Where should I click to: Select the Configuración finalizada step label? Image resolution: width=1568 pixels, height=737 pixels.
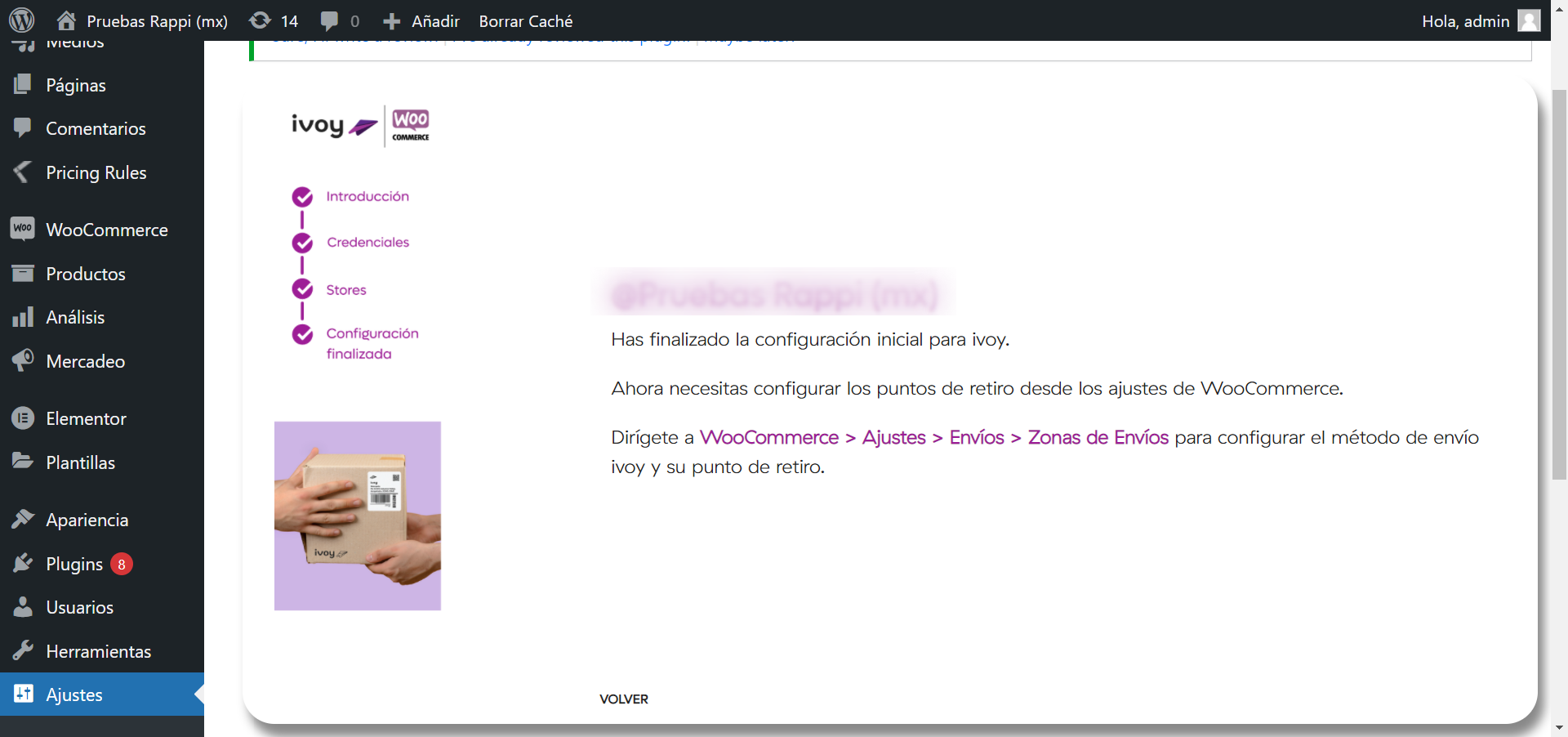pos(372,343)
